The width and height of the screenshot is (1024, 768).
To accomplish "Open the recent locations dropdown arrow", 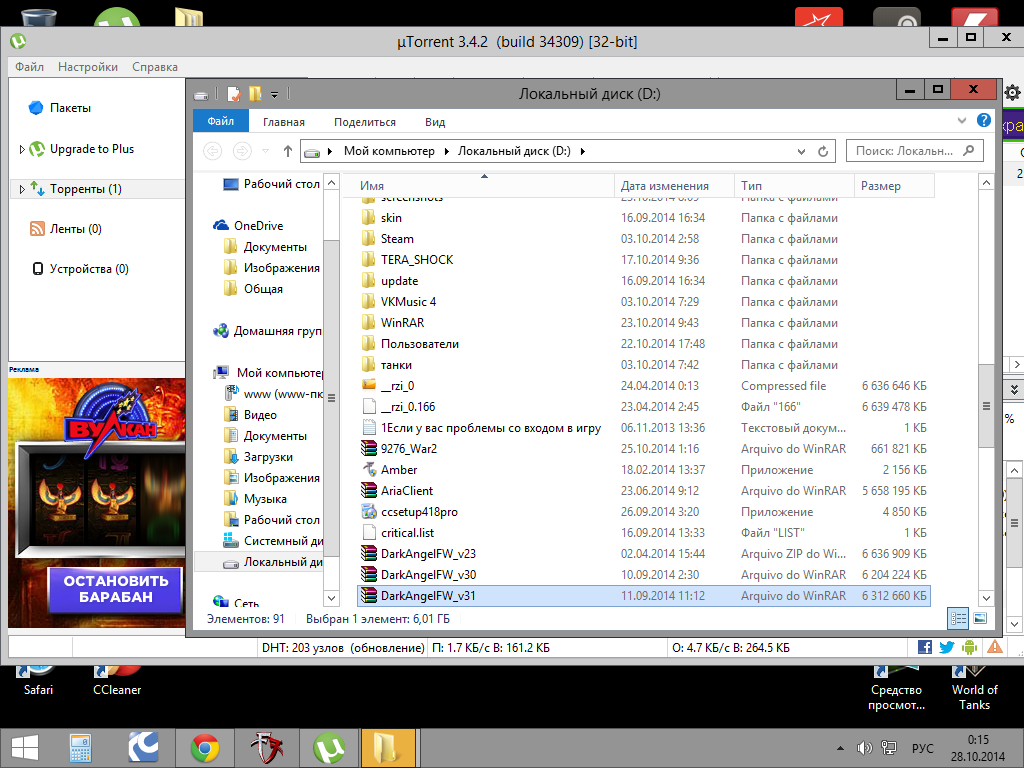I will pyautogui.click(x=265, y=152).
